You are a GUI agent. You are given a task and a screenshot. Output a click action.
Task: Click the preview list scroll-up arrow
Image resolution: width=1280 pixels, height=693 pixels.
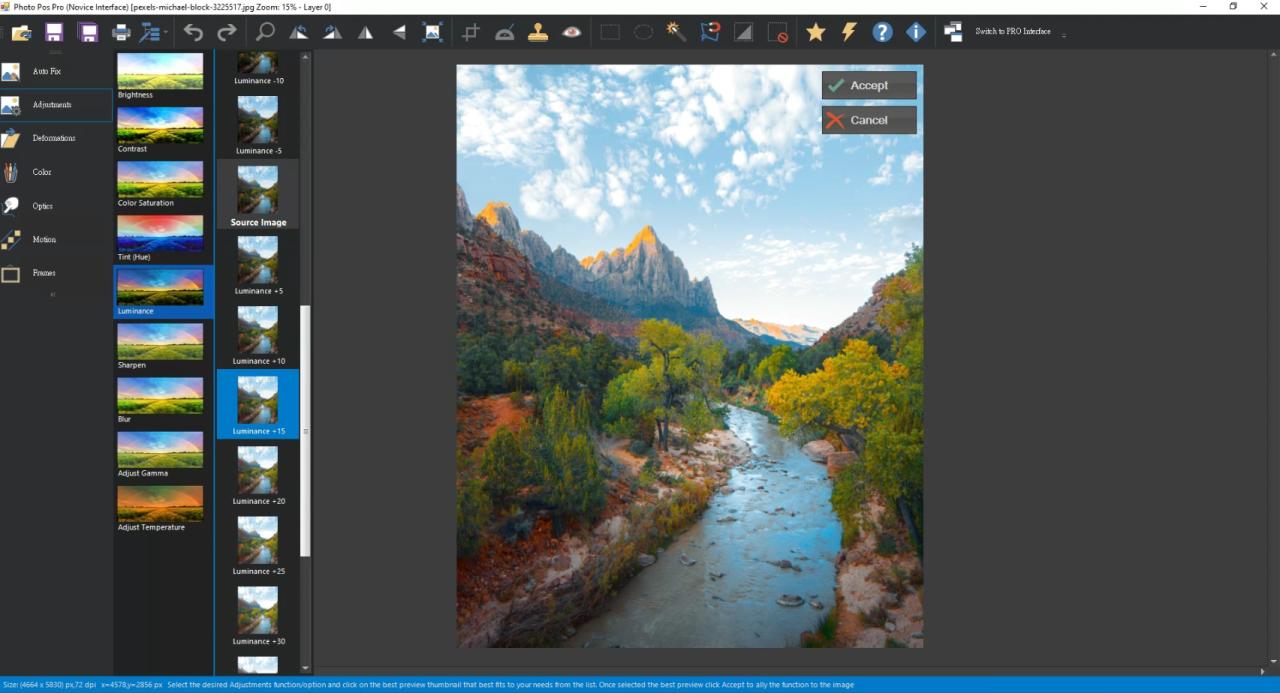tap(305, 57)
